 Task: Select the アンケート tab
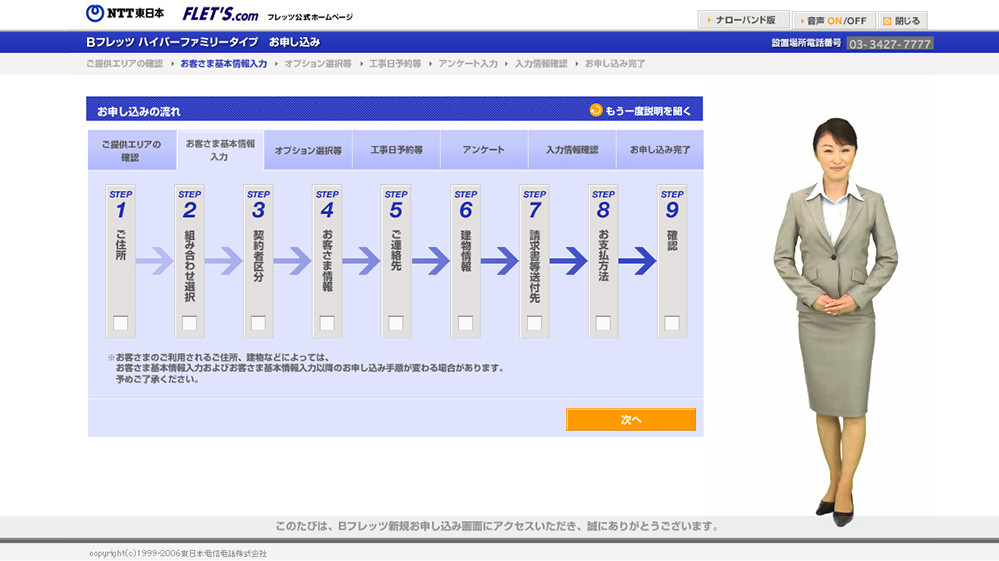pyautogui.click(x=484, y=150)
